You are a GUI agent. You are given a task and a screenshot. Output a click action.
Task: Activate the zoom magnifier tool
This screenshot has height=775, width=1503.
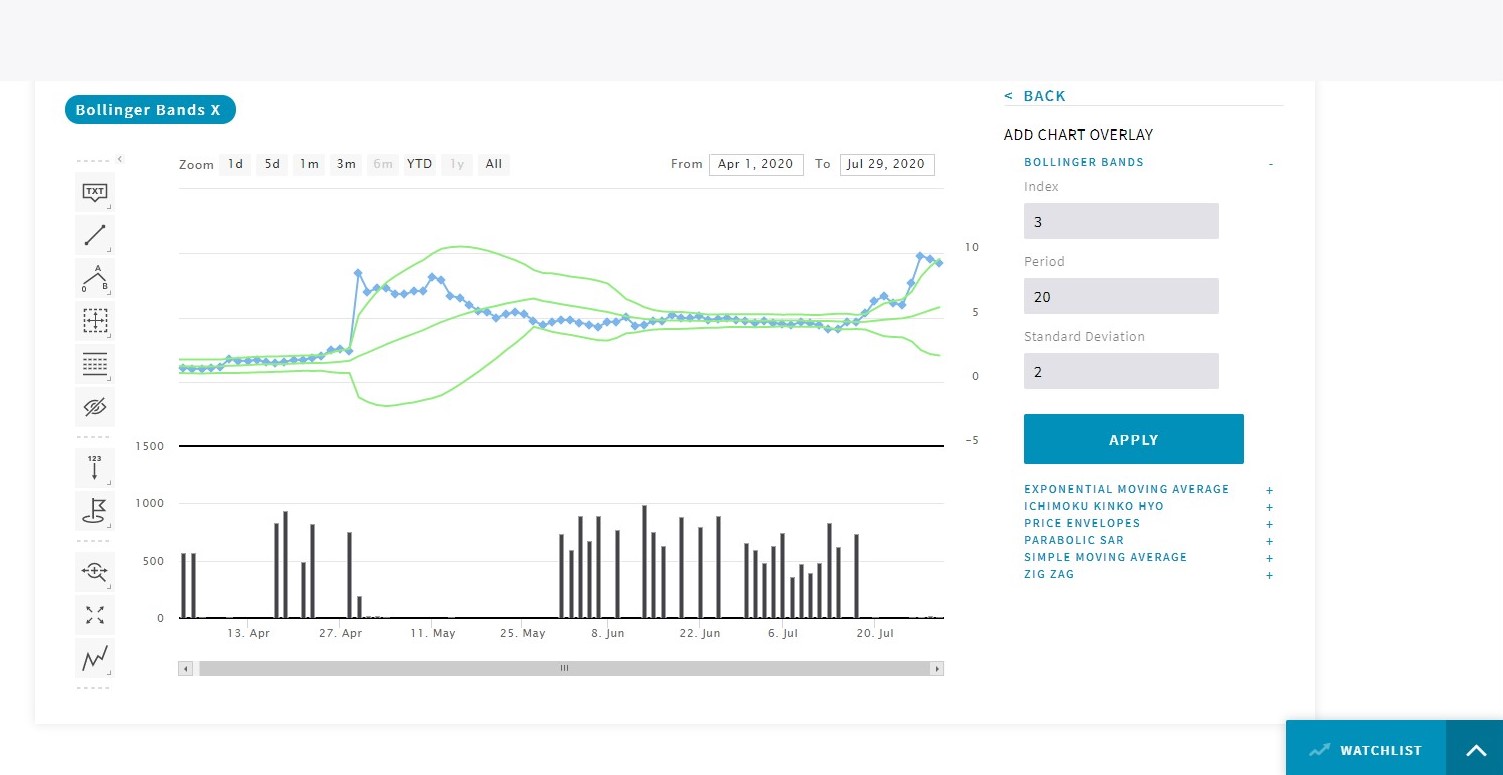[x=95, y=571]
